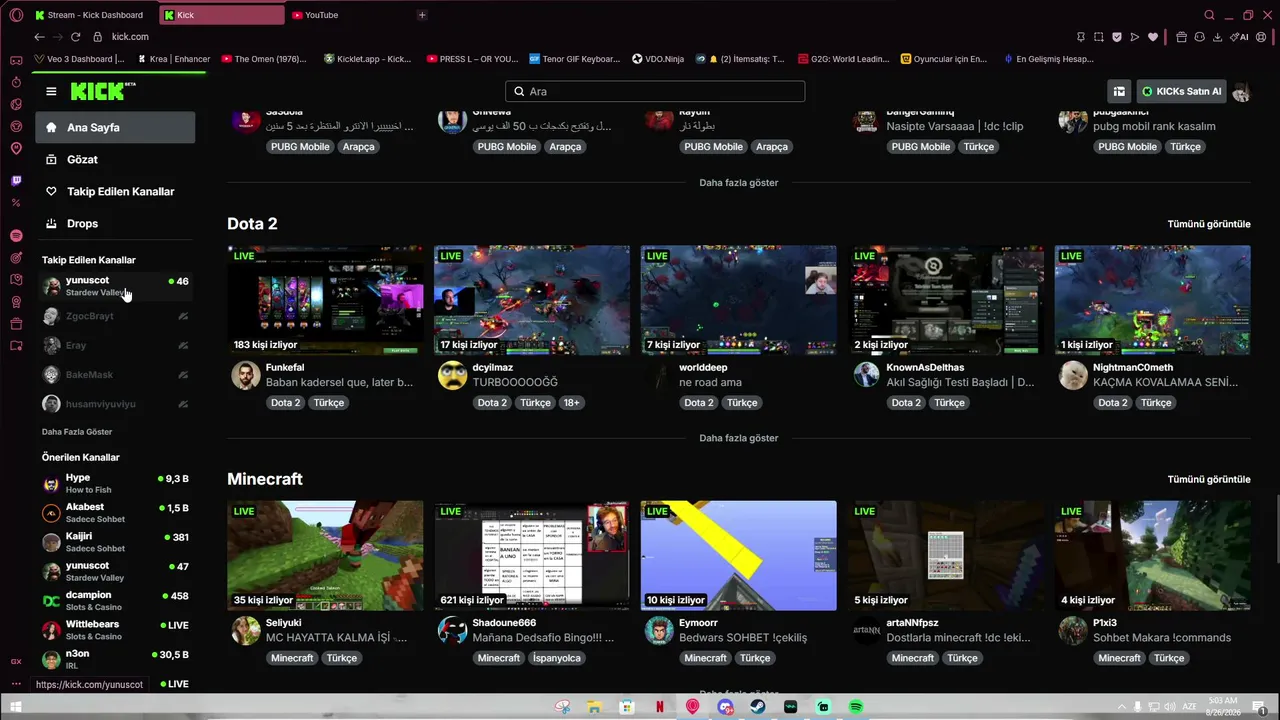The image size is (1280, 720).
Task: Click KnownAsDelthas channel name
Action: point(925,368)
